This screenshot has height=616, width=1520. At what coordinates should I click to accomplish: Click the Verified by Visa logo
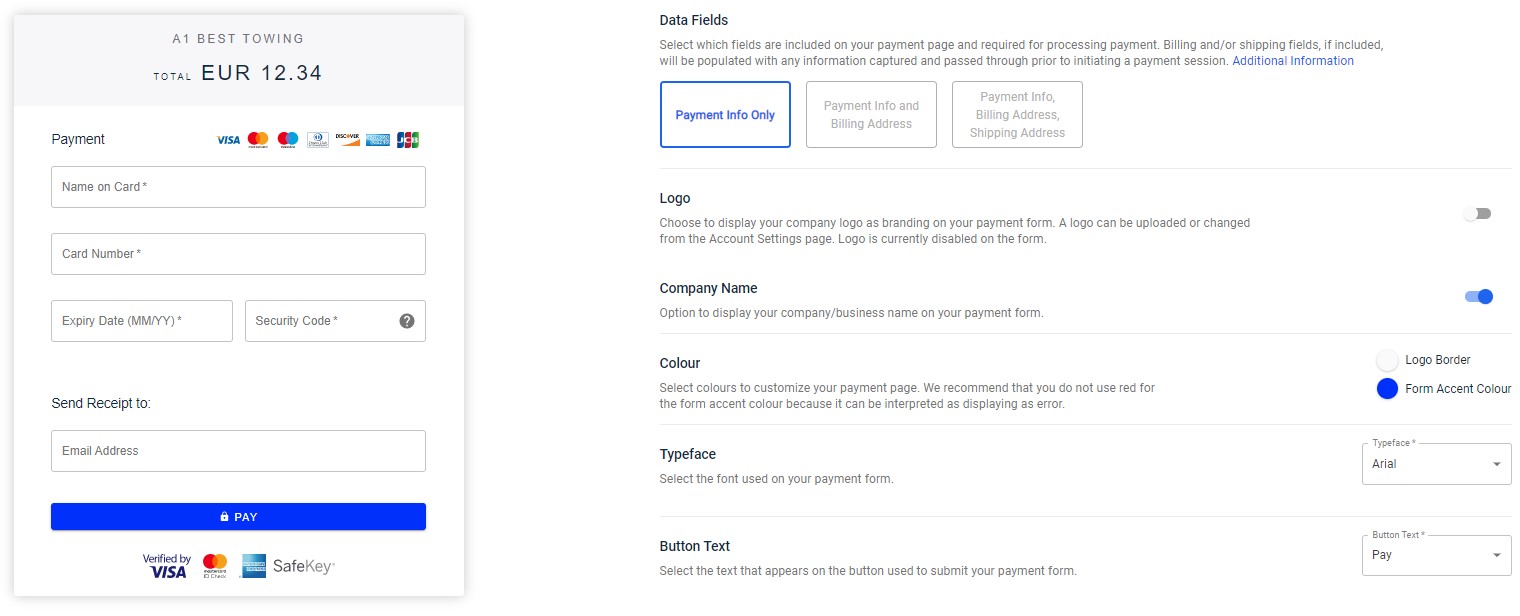(x=166, y=566)
